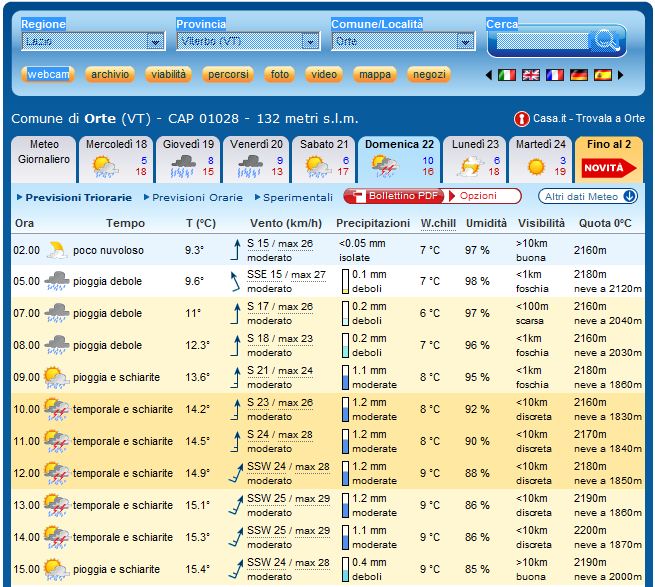Click the red Casa.it keyhole icon
This screenshot has height=587, width=655.
pos(521,119)
